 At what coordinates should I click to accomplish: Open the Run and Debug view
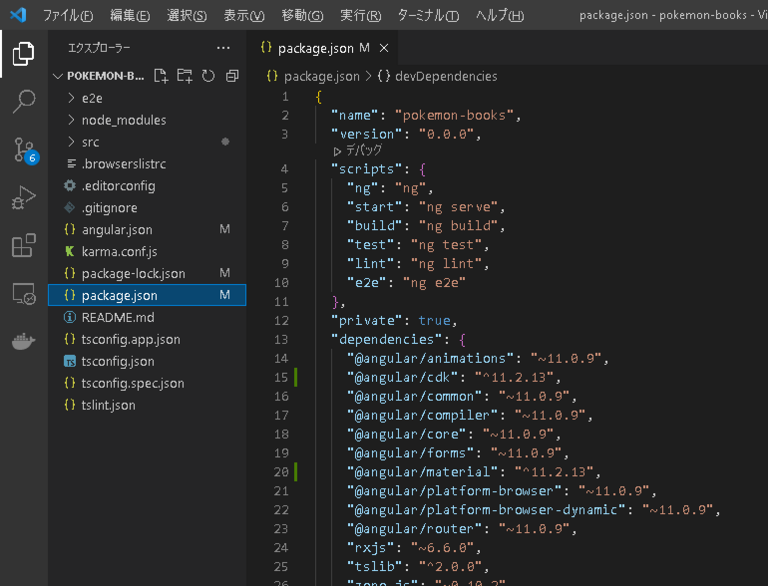pyautogui.click(x=24, y=197)
